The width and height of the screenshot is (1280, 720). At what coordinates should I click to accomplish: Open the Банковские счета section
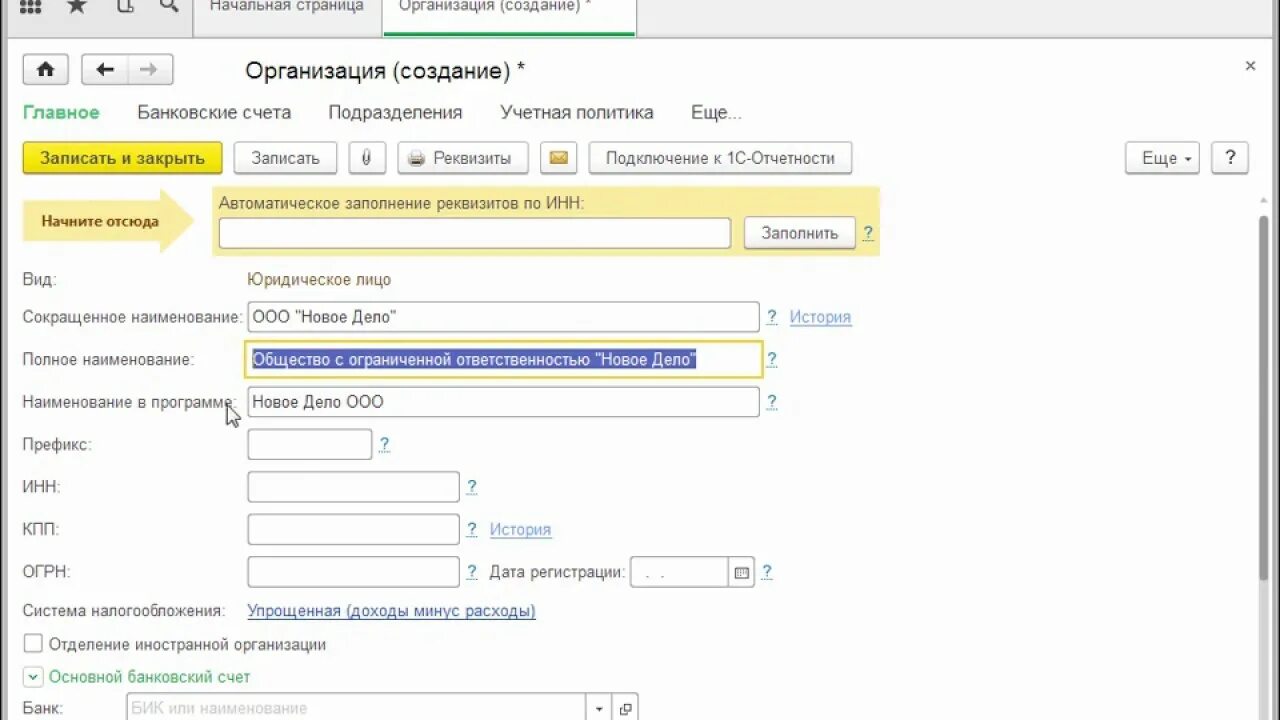214,112
